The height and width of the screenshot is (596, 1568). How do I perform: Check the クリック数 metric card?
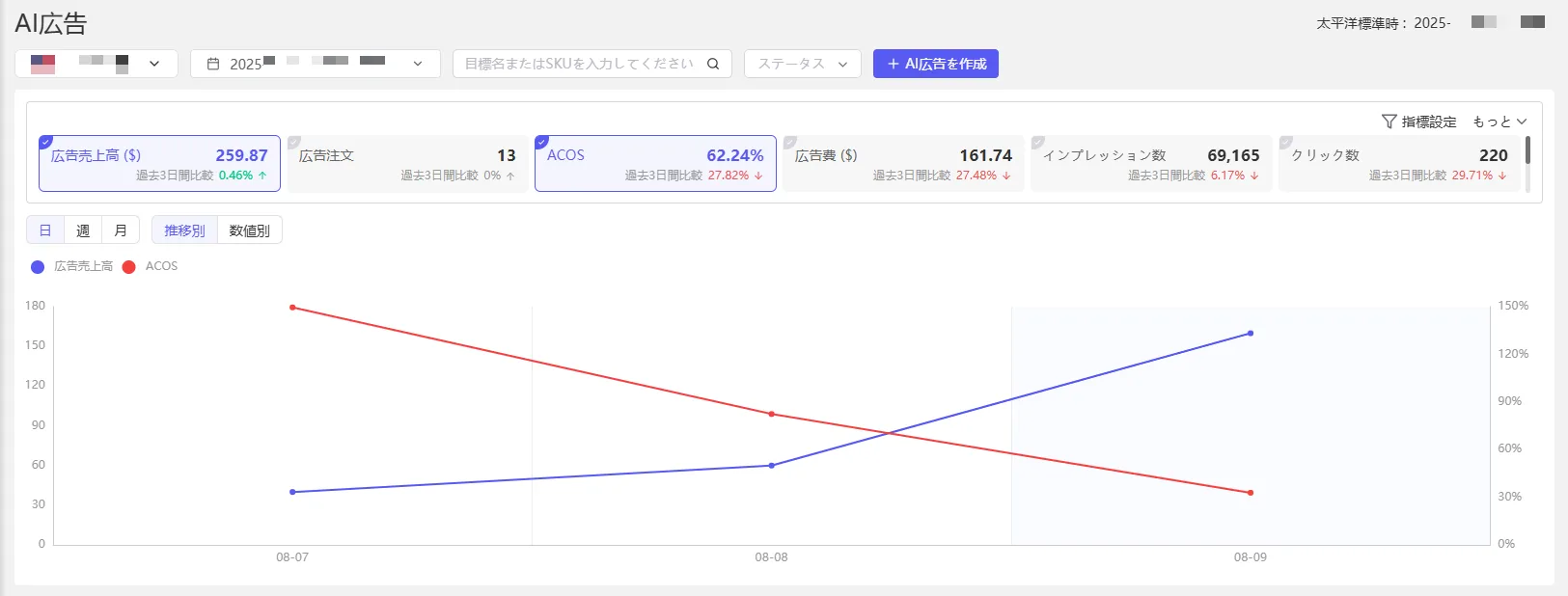pos(1286,142)
